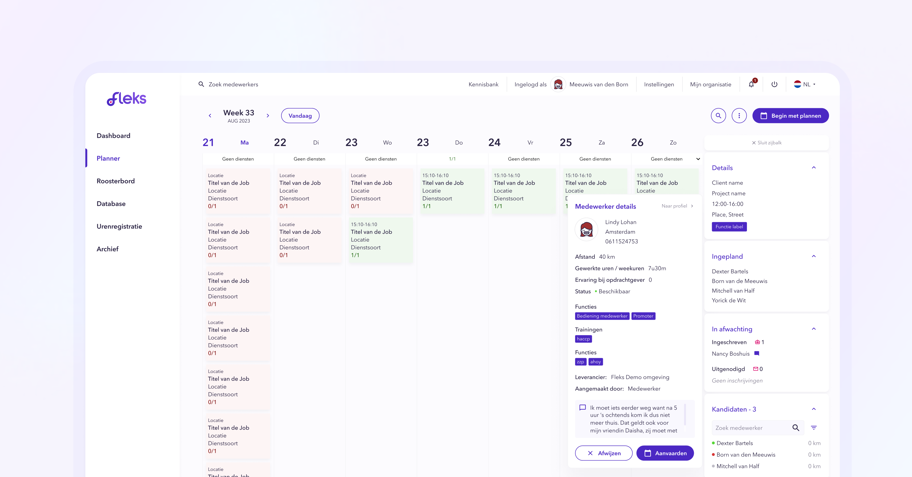Open the Kandidaten filter icon
Image resolution: width=912 pixels, height=477 pixels.
814,428
